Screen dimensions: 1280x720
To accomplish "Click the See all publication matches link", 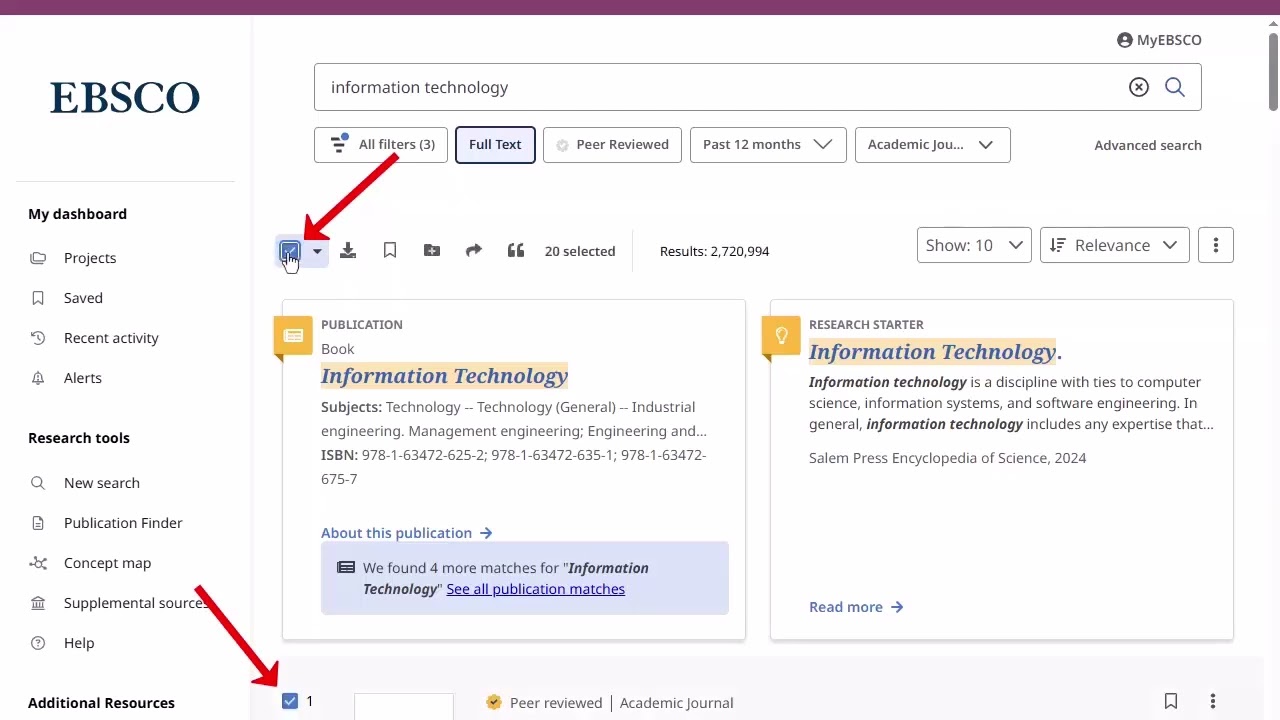I will [x=535, y=589].
